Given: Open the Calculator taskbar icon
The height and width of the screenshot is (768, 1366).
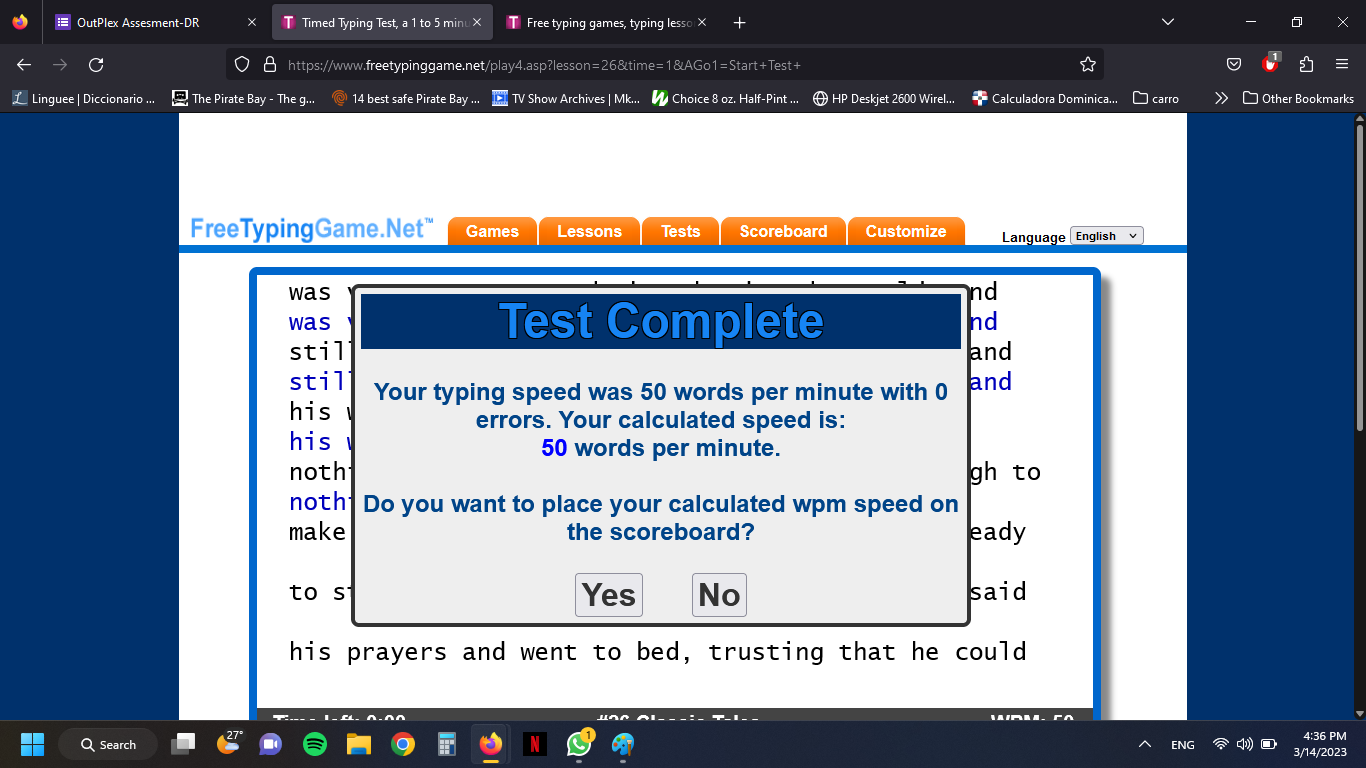Looking at the screenshot, I should tap(447, 744).
